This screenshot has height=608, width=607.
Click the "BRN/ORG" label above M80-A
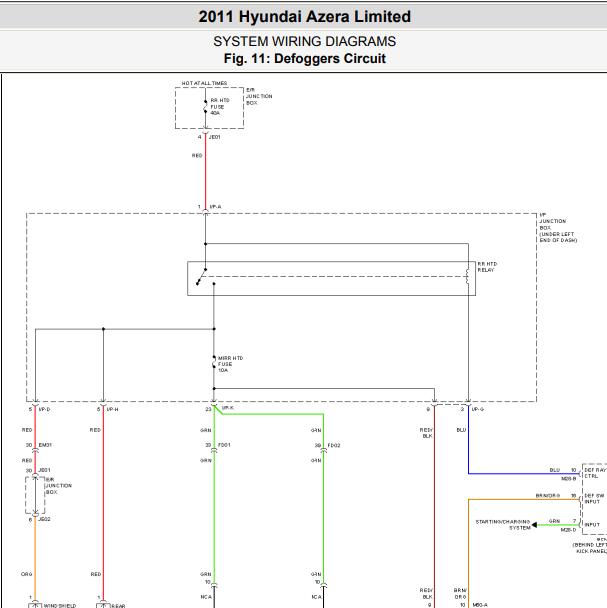(460, 594)
